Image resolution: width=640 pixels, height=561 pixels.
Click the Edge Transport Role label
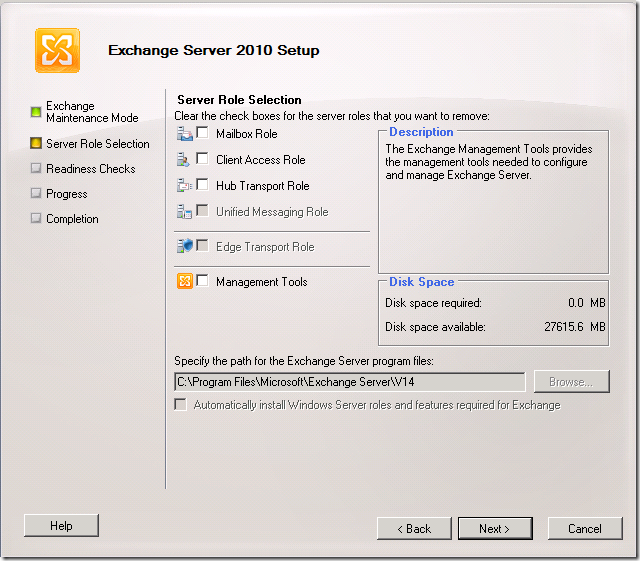[x=265, y=247]
